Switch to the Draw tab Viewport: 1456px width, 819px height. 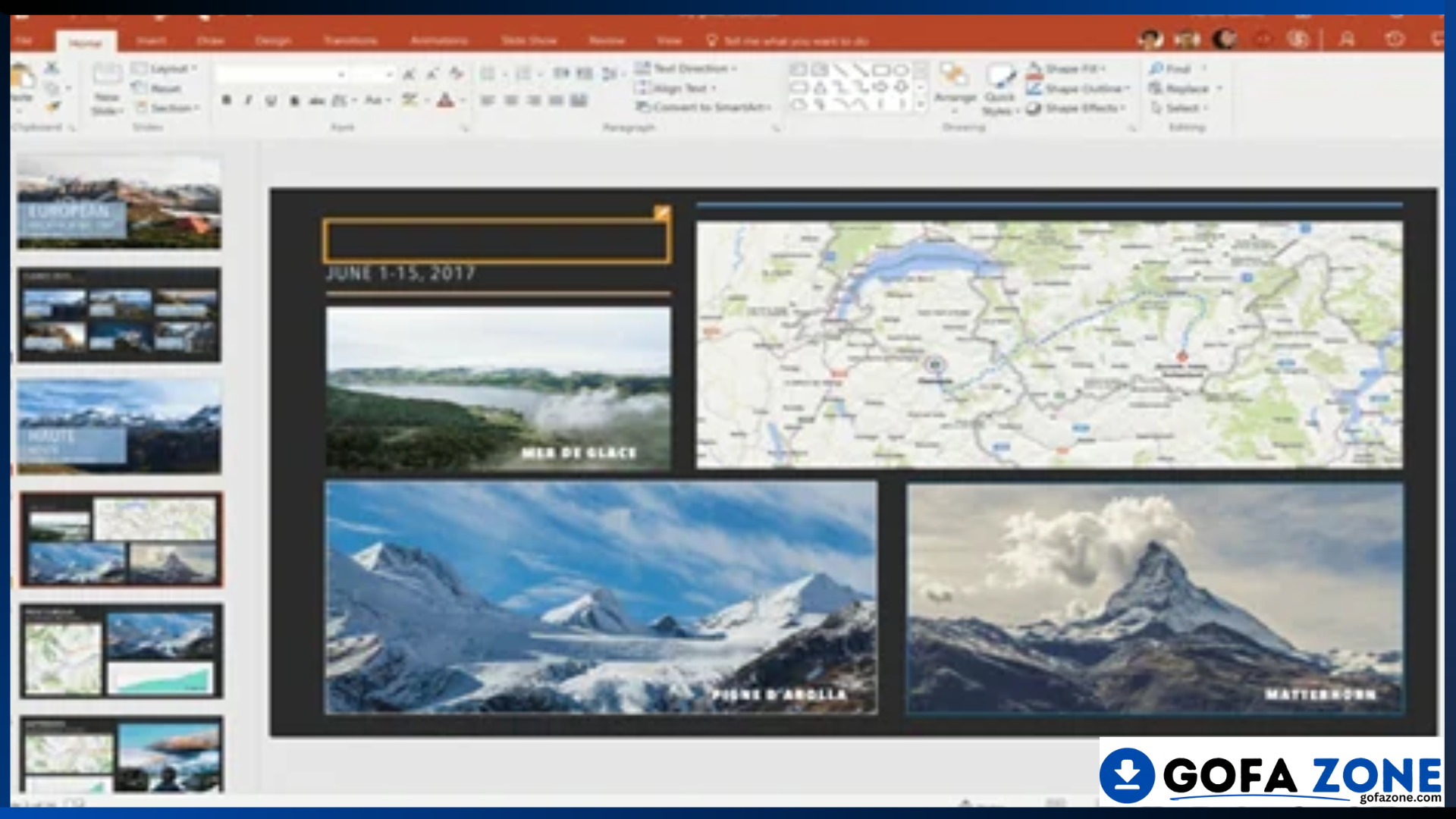pos(210,40)
